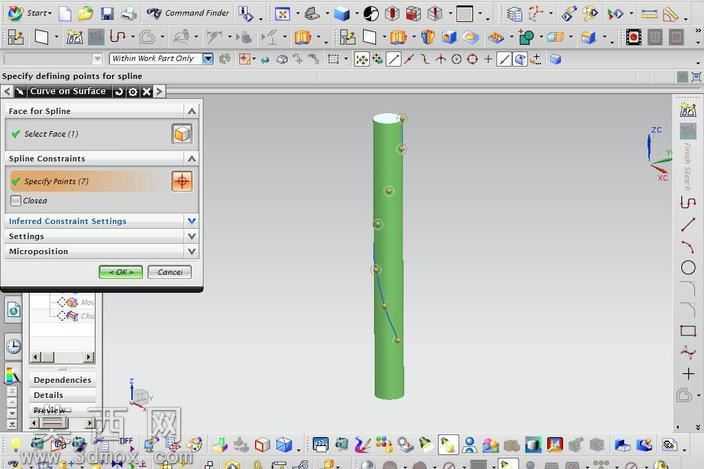Click navigator horizontal scrollbar right arrow

click(x=89, y=357)
